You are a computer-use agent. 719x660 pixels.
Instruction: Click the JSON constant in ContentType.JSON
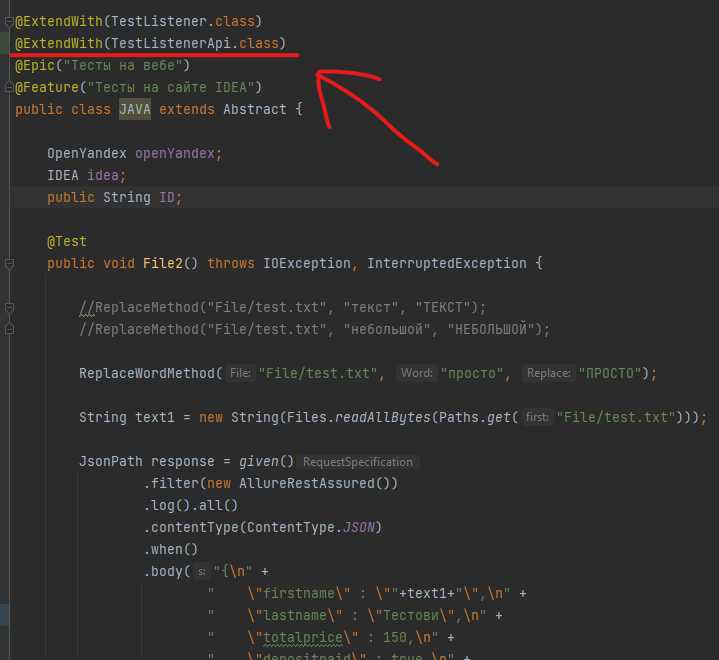point(359,527)
